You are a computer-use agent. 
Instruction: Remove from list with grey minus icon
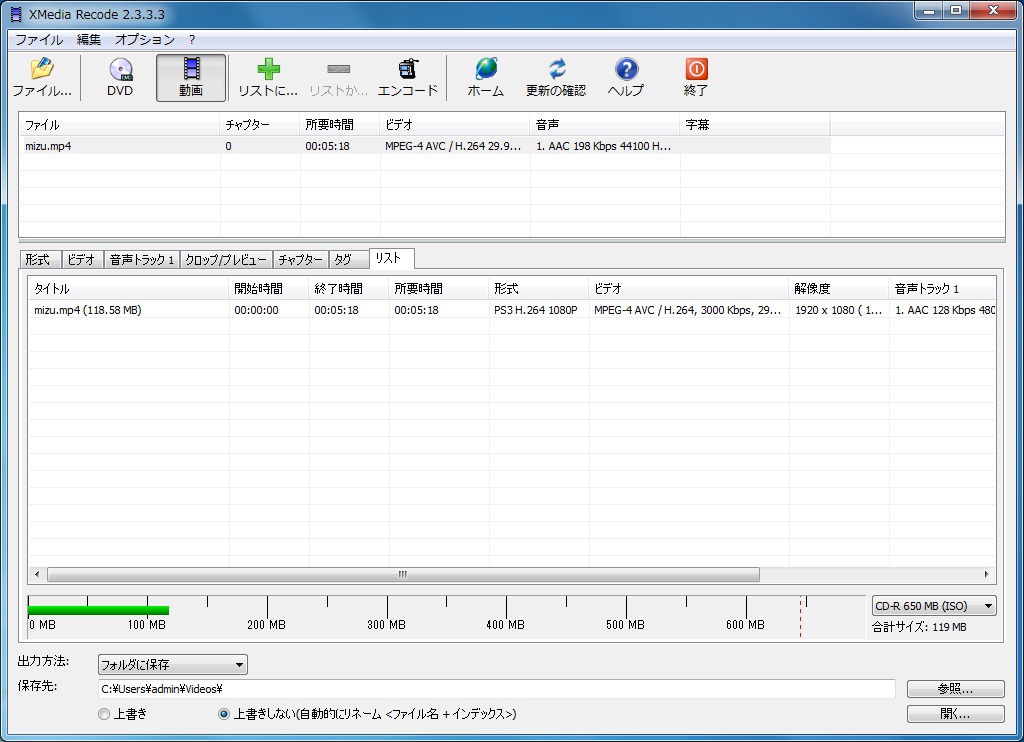click(x=338, y=78)
